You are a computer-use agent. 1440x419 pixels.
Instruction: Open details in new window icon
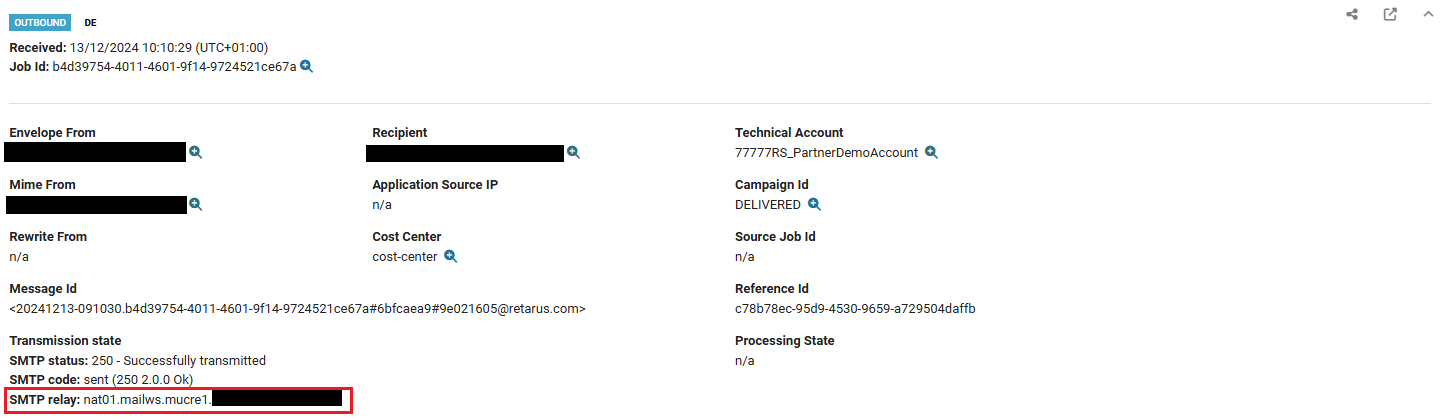[1390, 15]
